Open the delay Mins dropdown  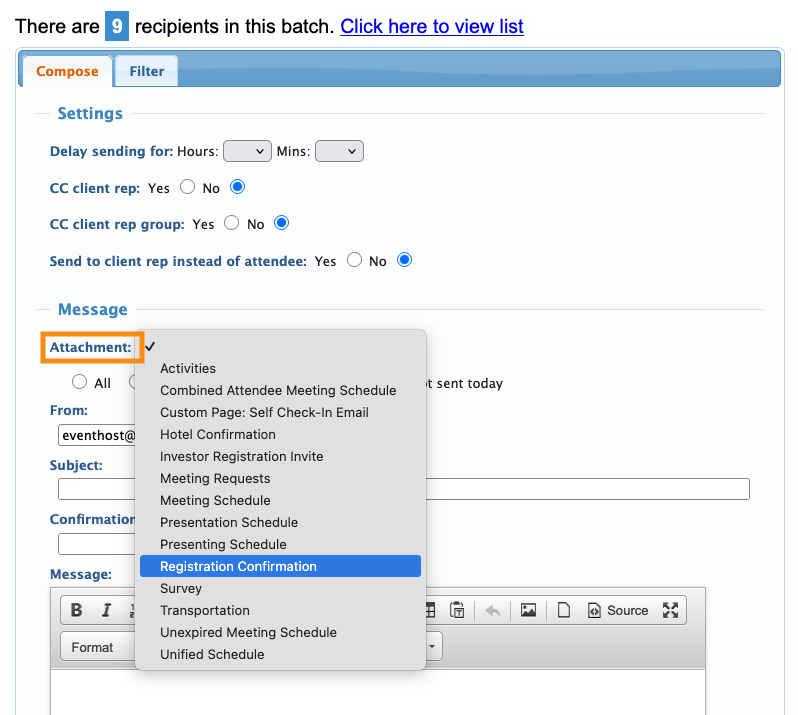pyautogui.click(x=339, y=151)
